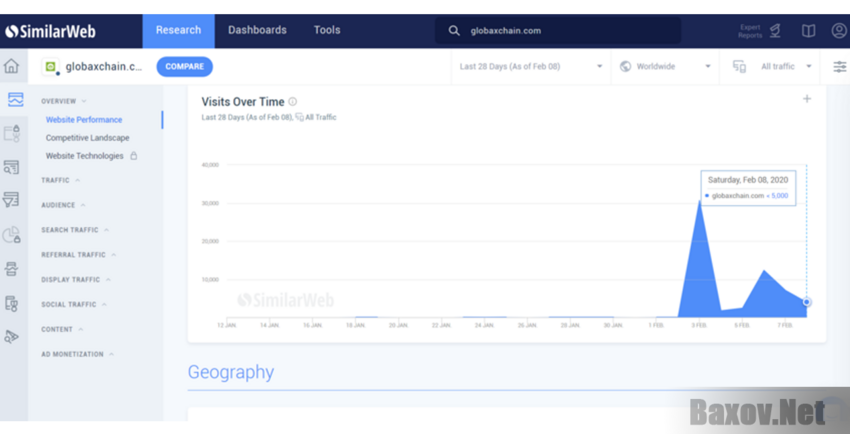Click the Geography section heading

(x=230, y=372)
